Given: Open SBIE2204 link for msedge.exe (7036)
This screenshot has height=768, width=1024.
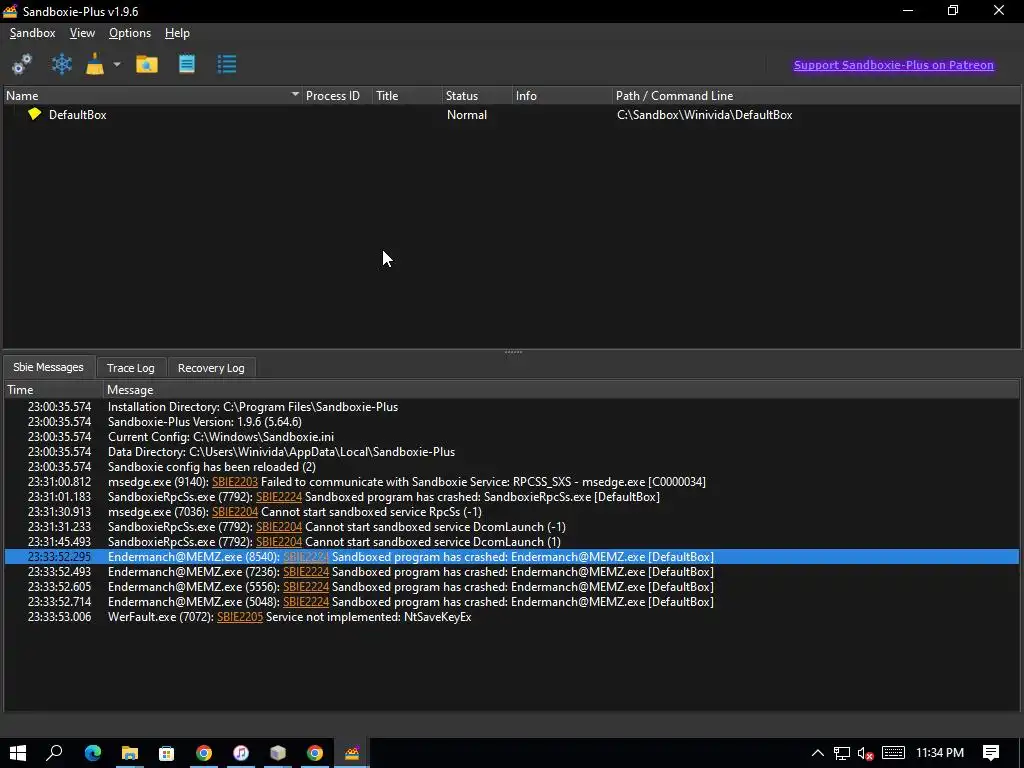Looking at the screenshot, I should click(234, 512).
